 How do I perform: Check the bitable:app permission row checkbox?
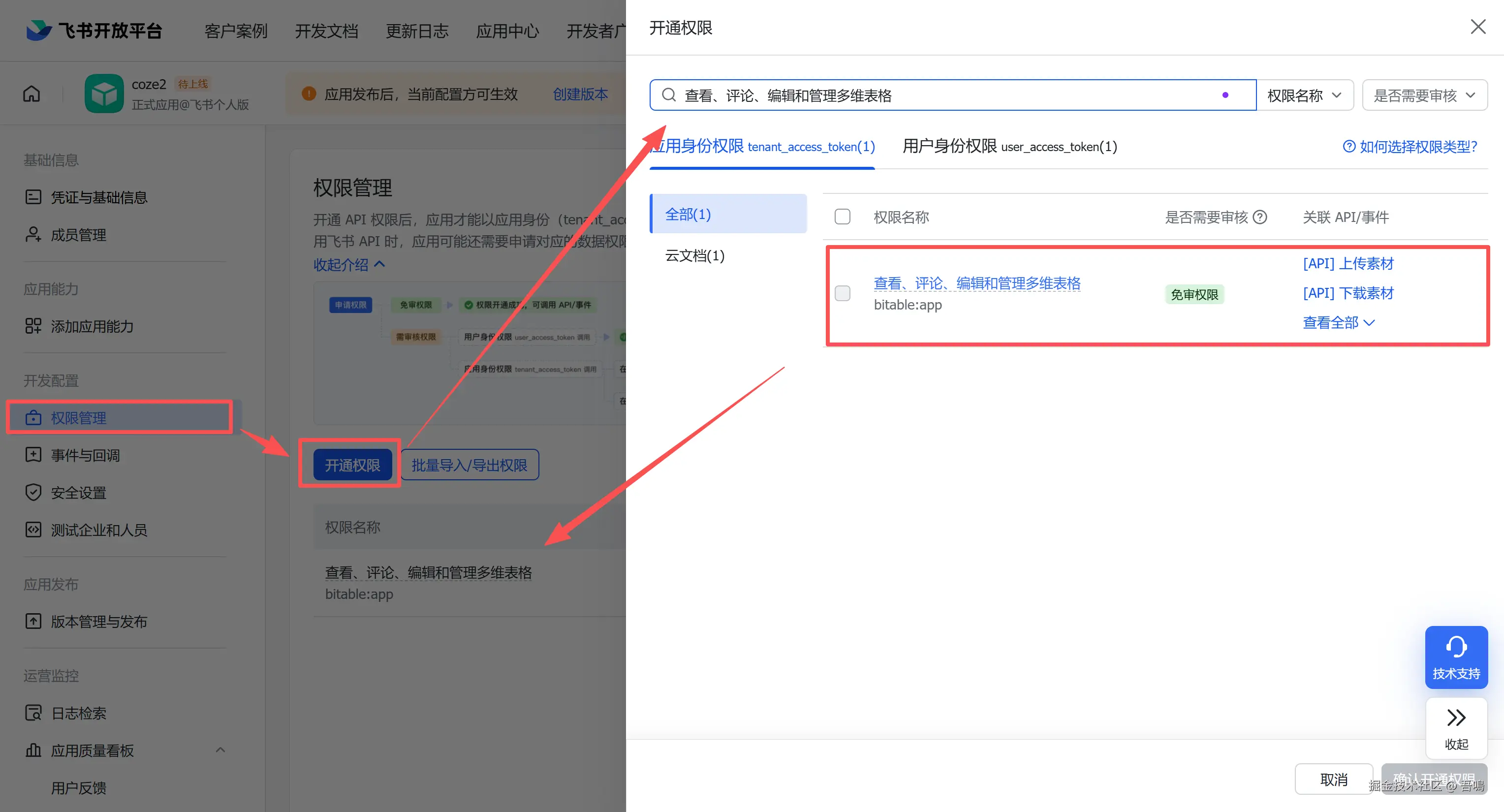[842, 293]
